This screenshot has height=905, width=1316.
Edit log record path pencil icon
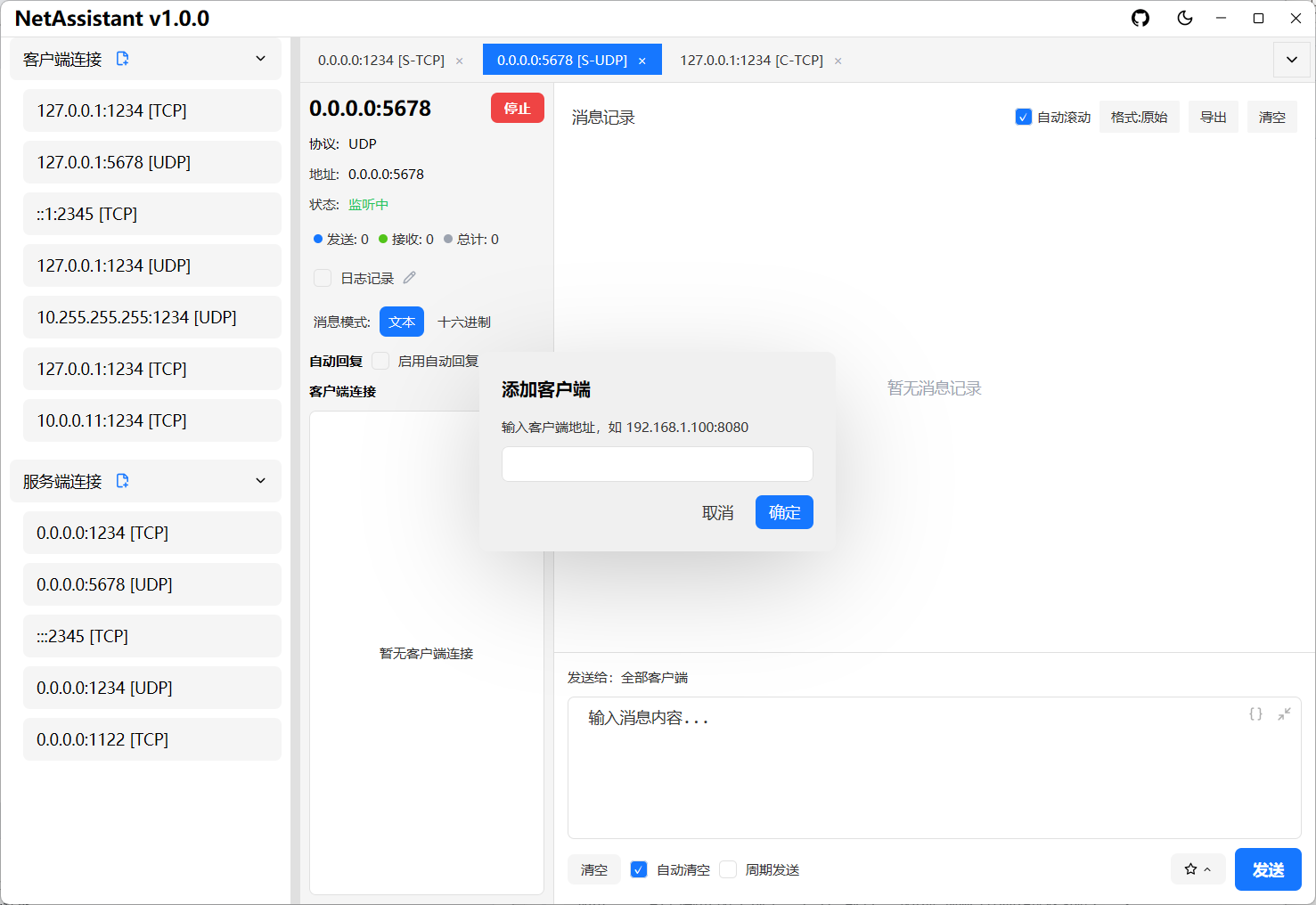point(410,278)
